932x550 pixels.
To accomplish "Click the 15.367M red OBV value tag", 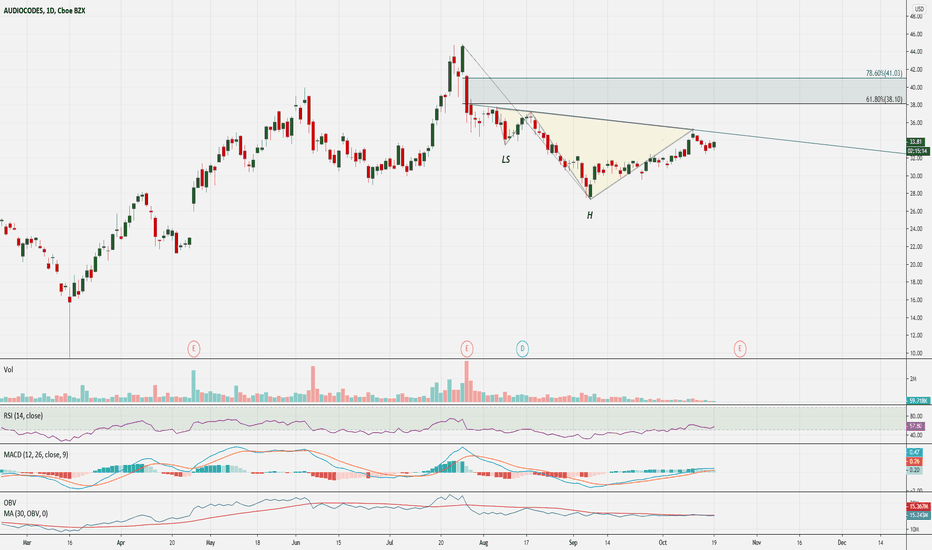I will (918, 506).
